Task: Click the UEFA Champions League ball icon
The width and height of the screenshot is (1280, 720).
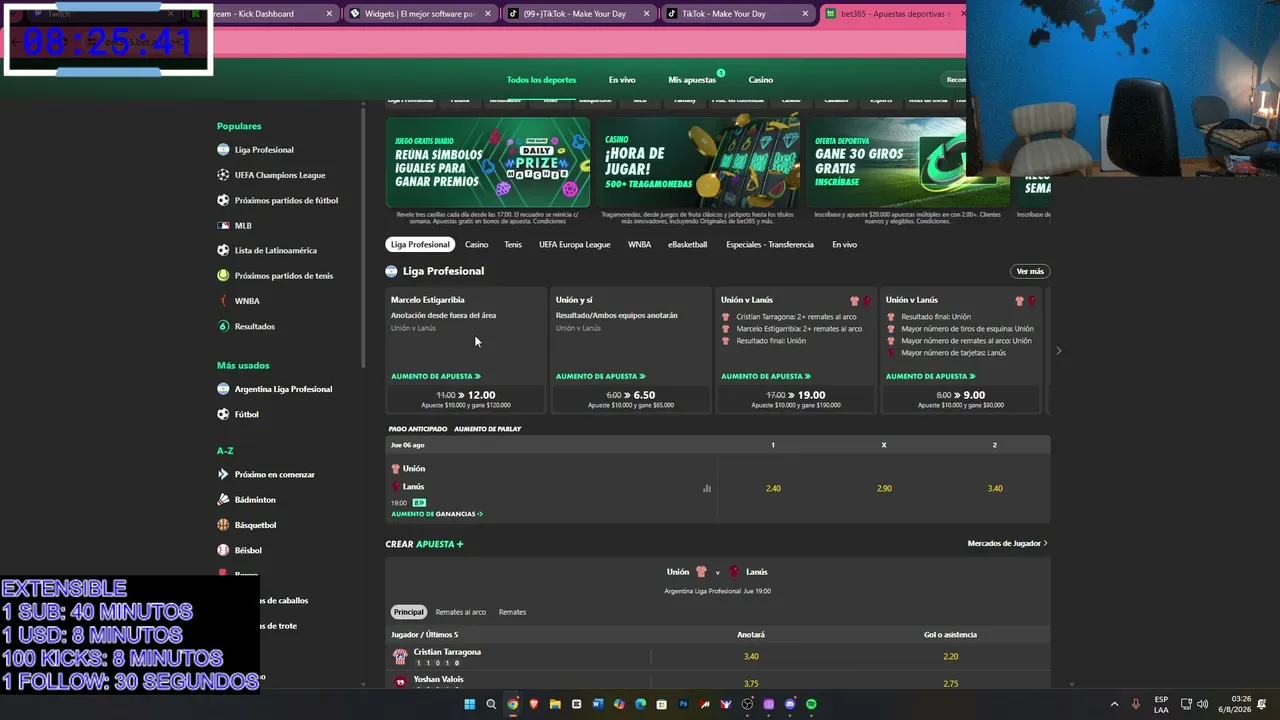Action: click(223, 175)
